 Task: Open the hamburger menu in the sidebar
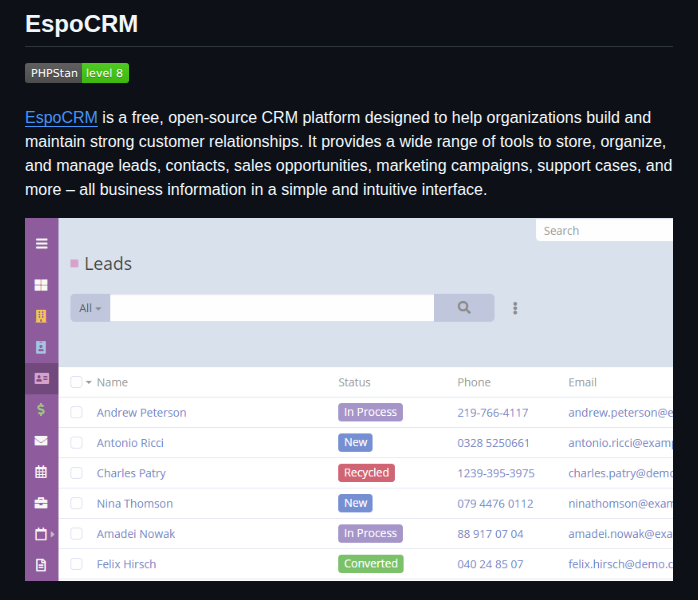pyautogui.click(x=41, y=243)
